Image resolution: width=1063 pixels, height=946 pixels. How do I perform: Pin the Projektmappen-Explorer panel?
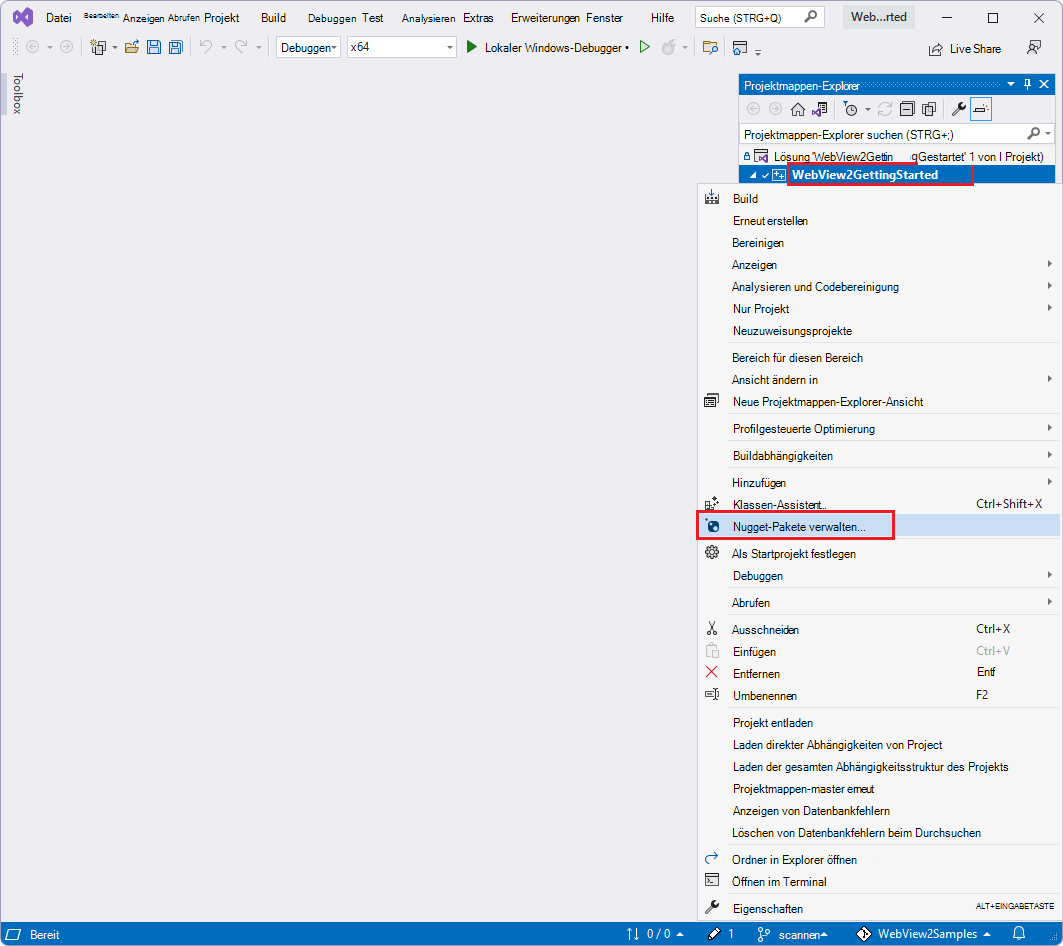(x=1026, y=84)
